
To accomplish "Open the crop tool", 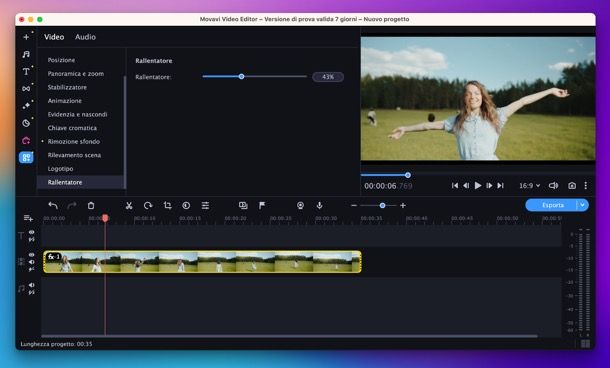I will click(167, 205).
